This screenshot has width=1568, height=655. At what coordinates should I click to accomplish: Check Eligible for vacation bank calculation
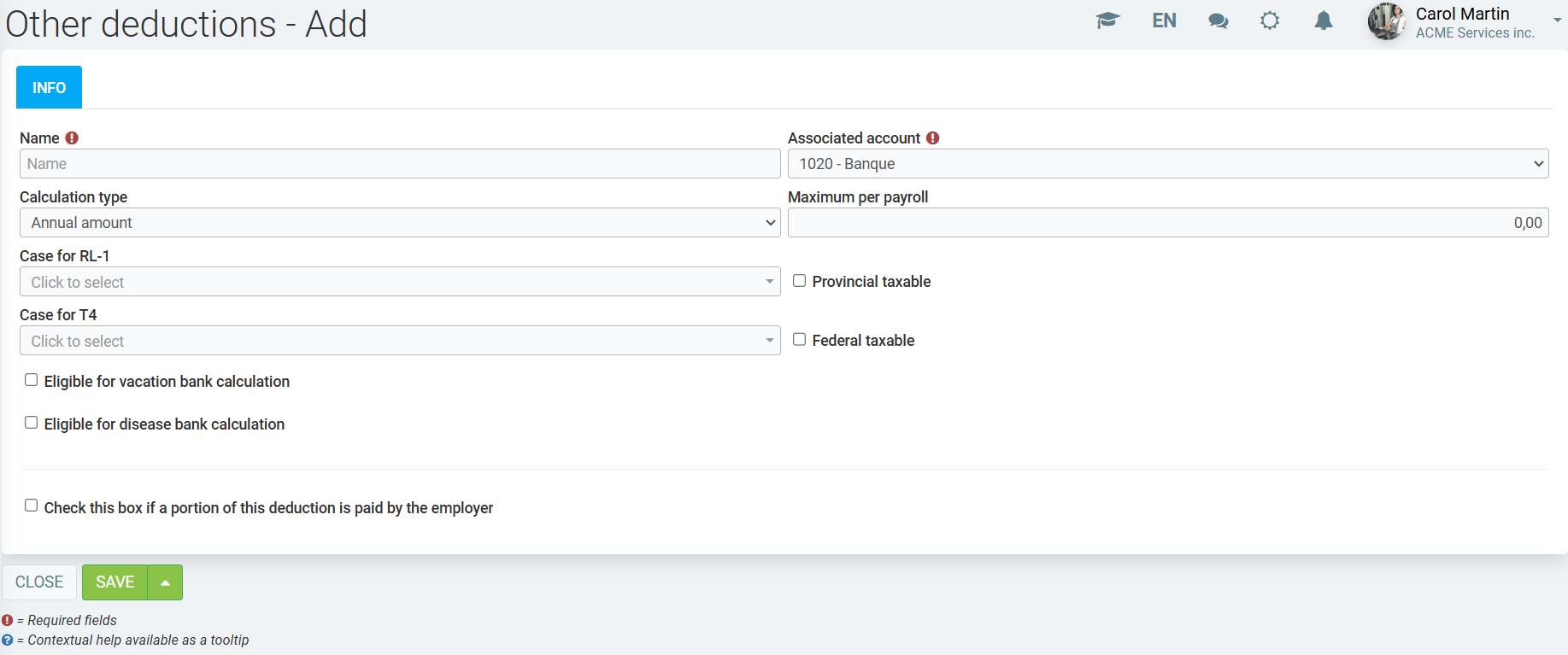point(32,380)
